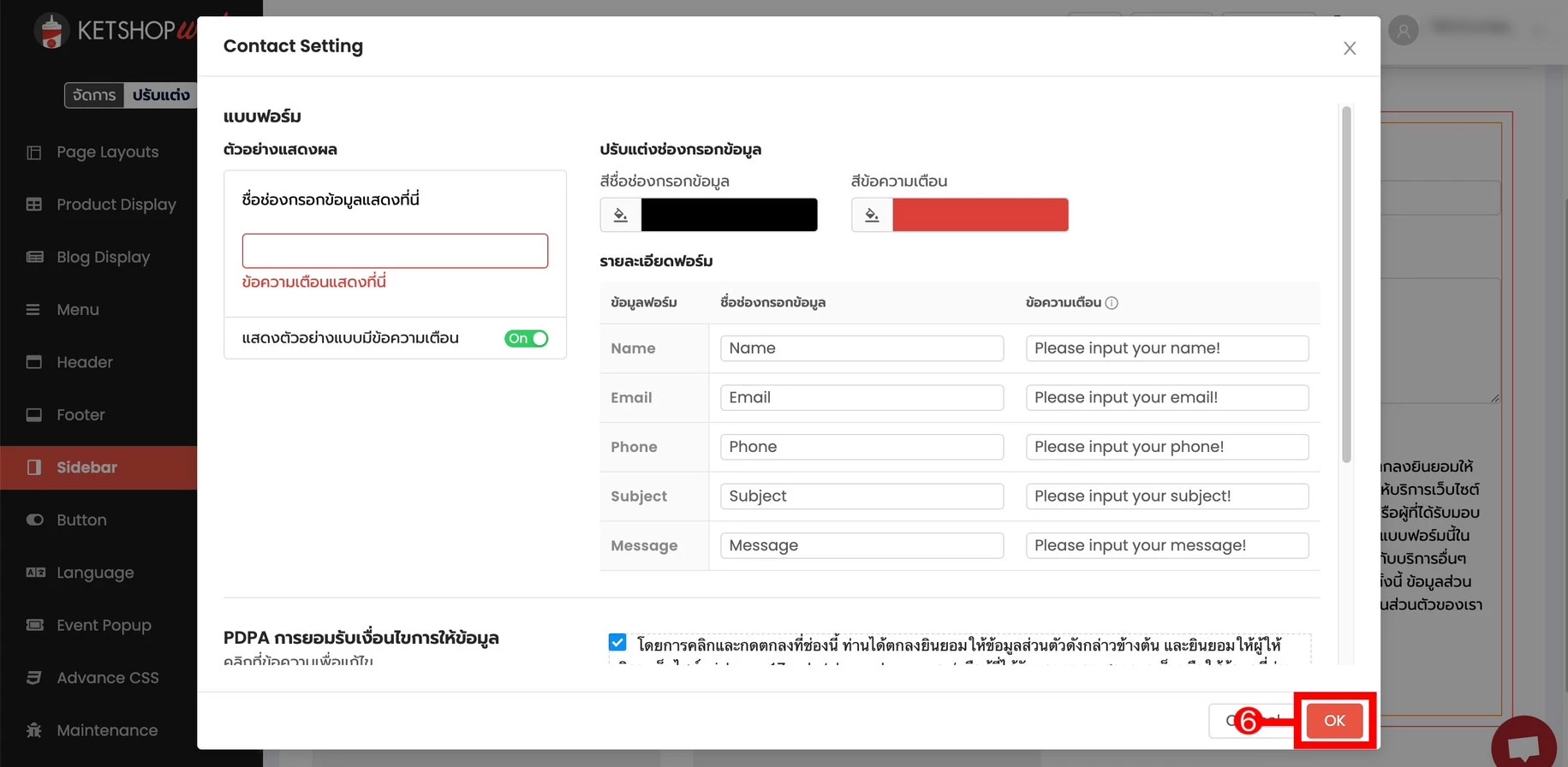Click 'Please input your message!' warning input
1568x767 pixels.
[1167, 546]
